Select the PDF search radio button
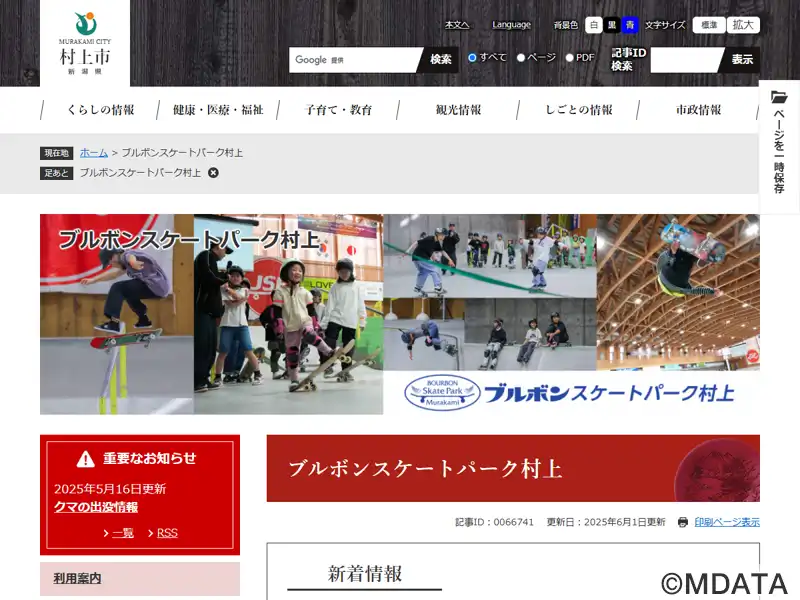This screenshot has height=600, width=800. pyautogui.click(x=569, y=58)
